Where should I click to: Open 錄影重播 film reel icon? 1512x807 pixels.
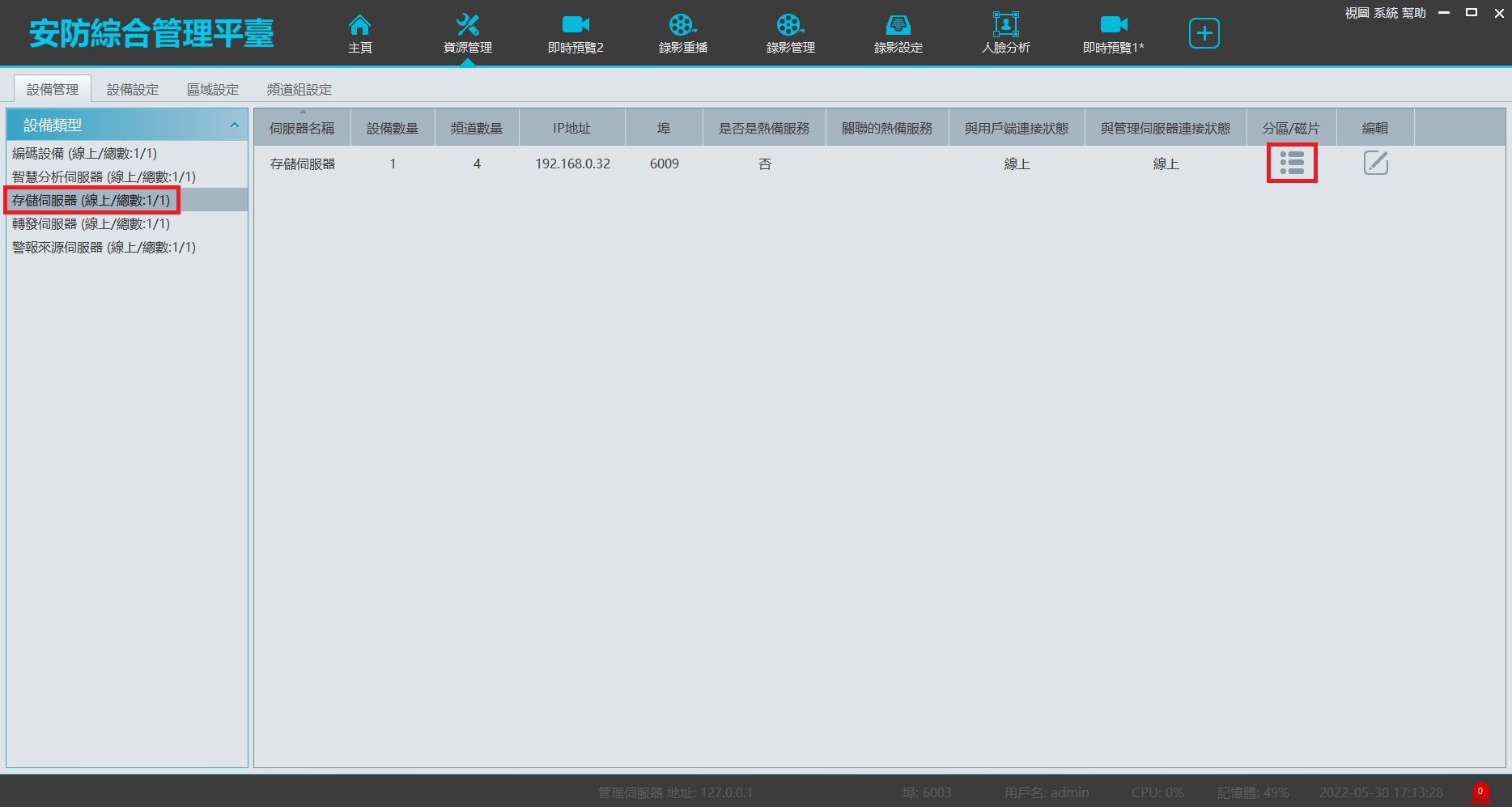683,25
